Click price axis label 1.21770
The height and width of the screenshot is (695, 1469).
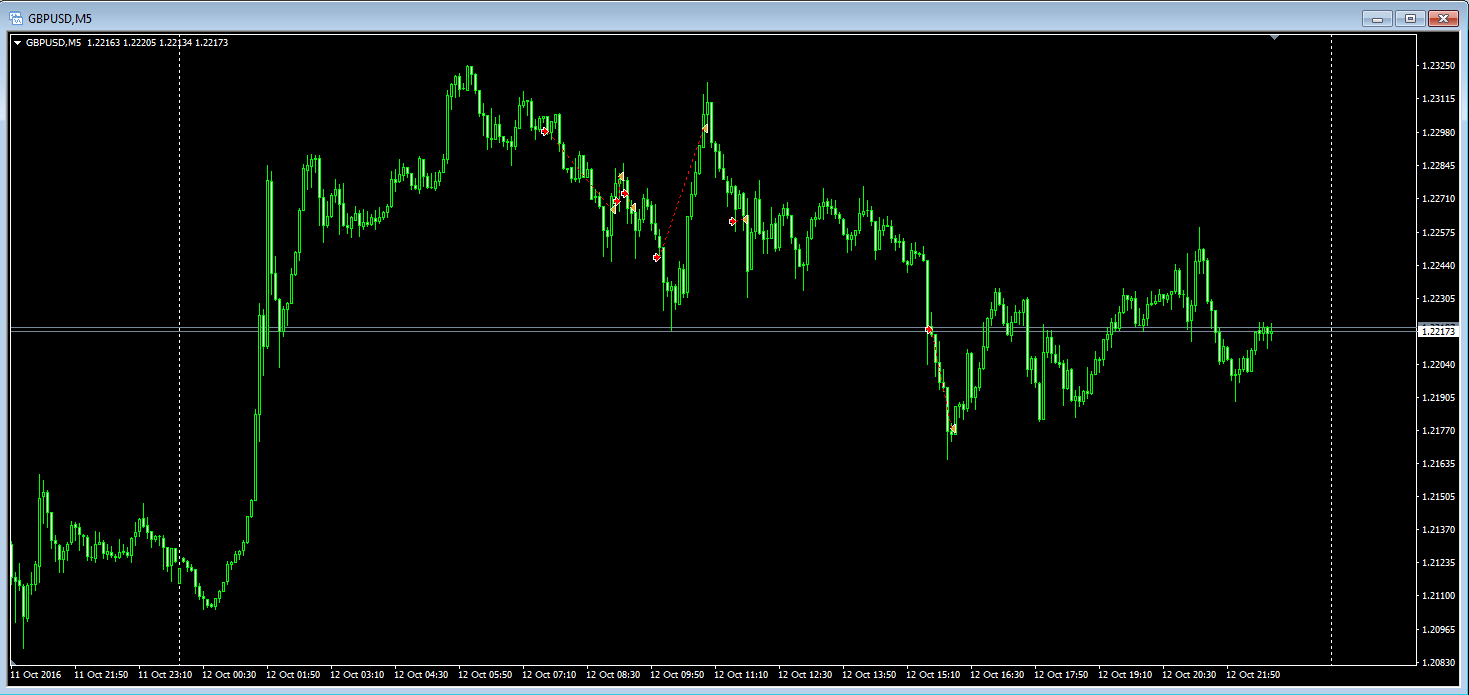point(1438,430)
